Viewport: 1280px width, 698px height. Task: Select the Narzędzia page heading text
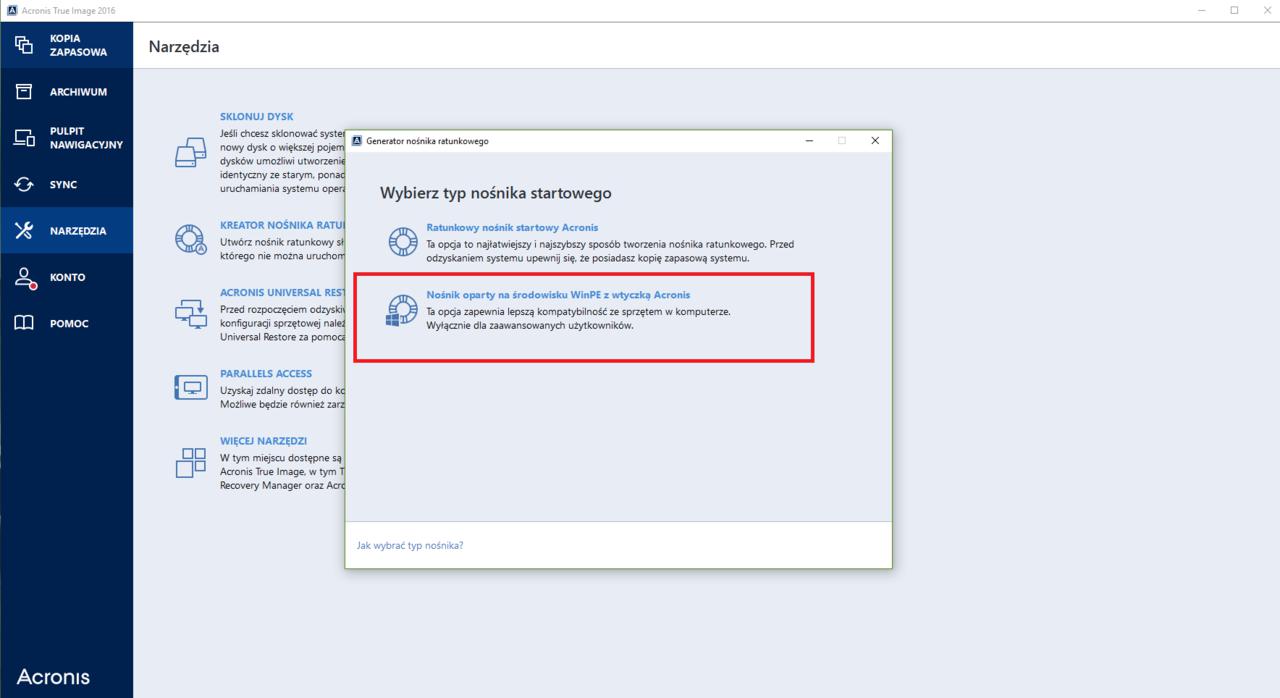(x=183, y=47)
